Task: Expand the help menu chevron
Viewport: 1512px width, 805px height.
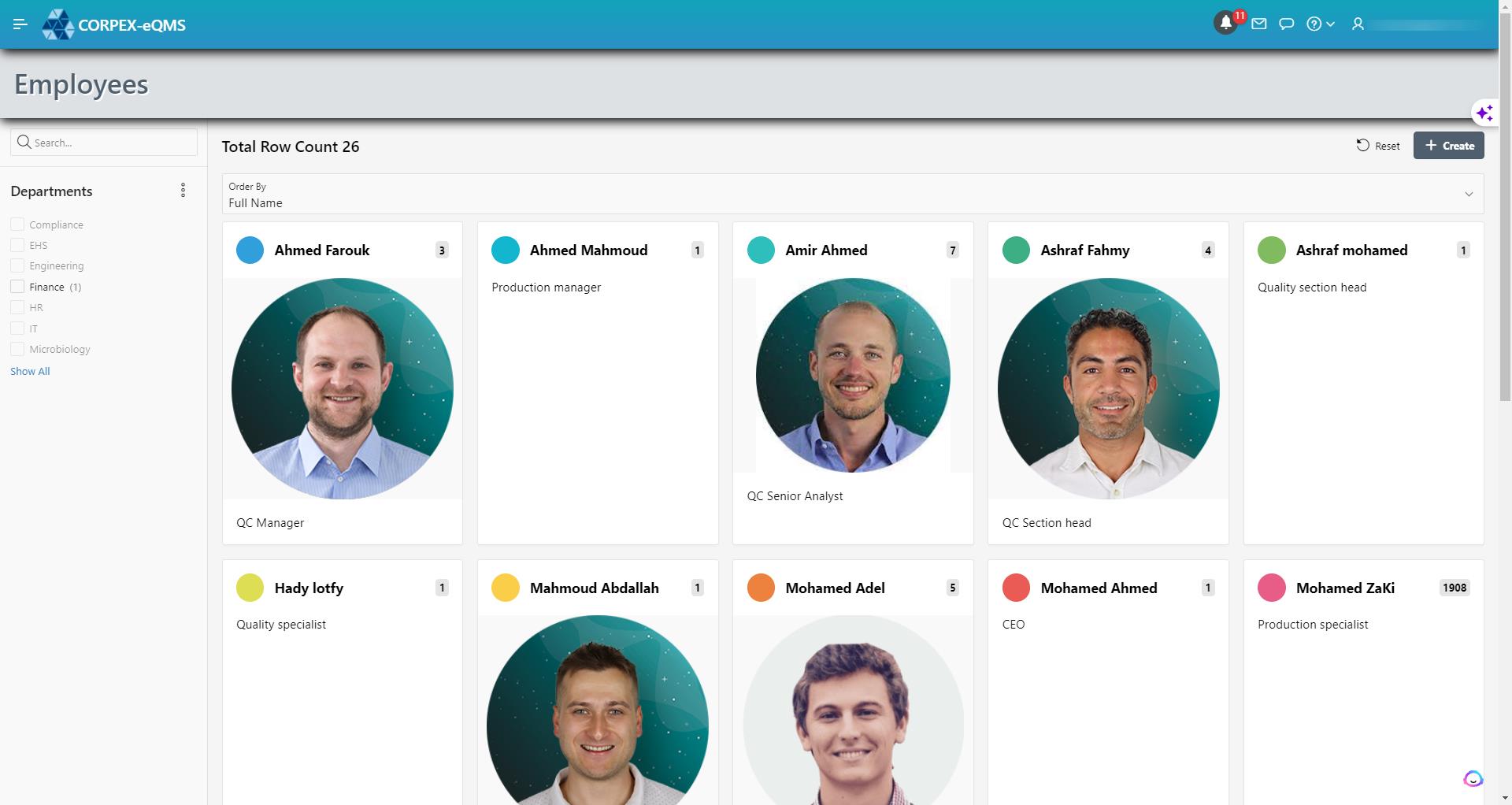Action: coord(1330,24)
